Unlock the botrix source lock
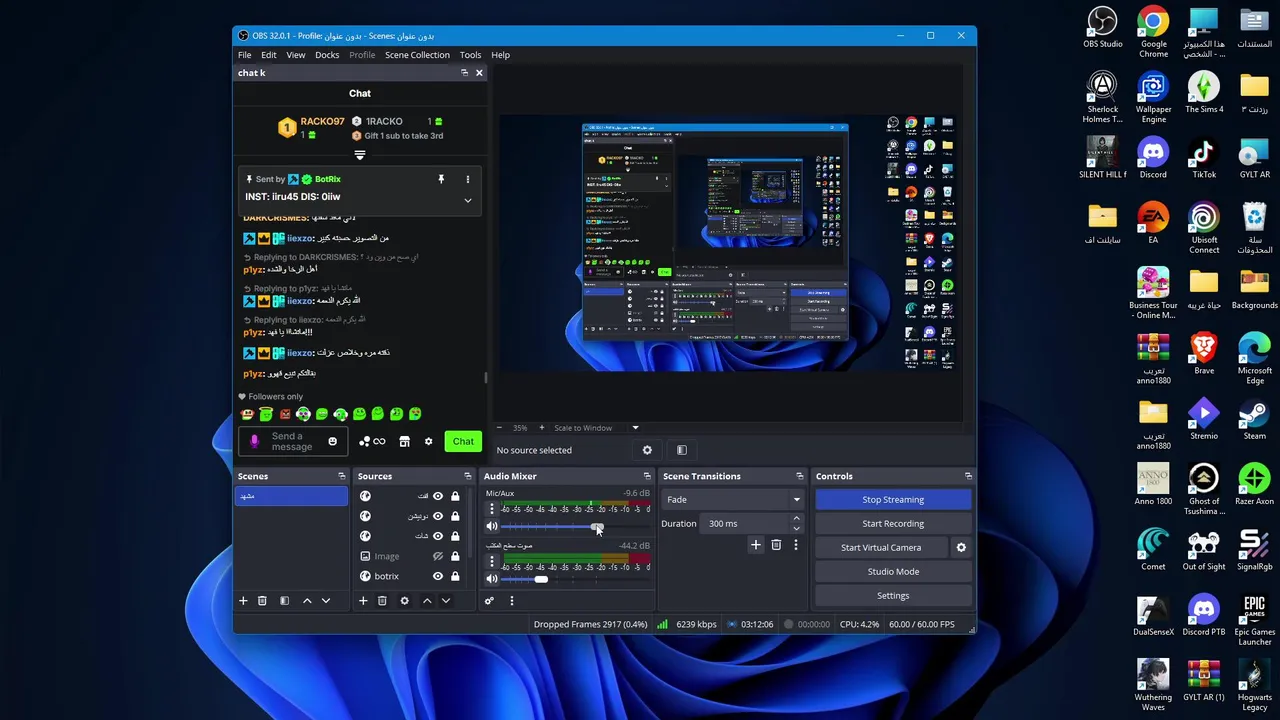 click(455, 576)
